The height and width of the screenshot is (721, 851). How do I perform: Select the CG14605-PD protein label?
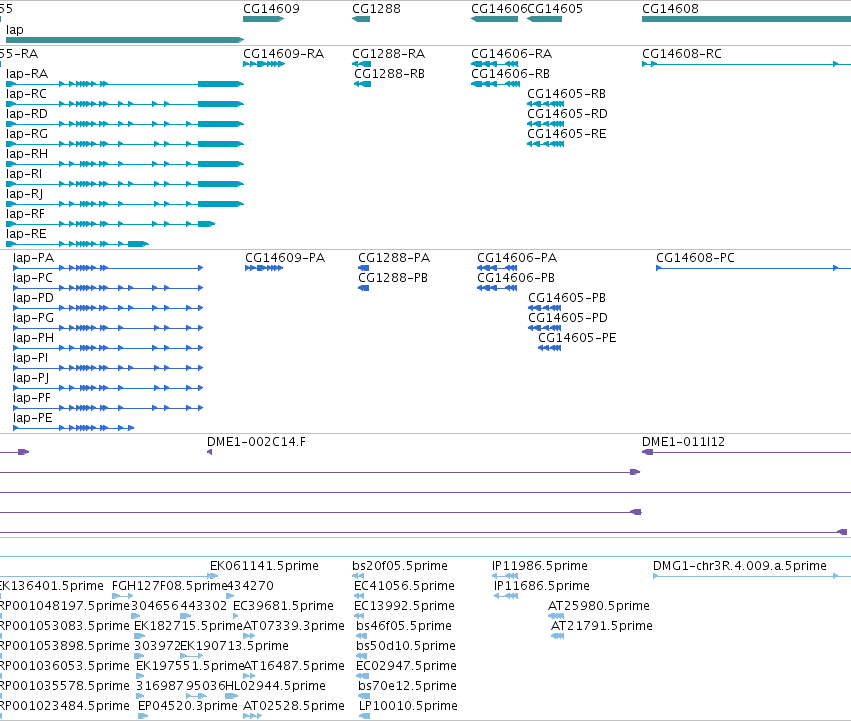pos(568,318)
